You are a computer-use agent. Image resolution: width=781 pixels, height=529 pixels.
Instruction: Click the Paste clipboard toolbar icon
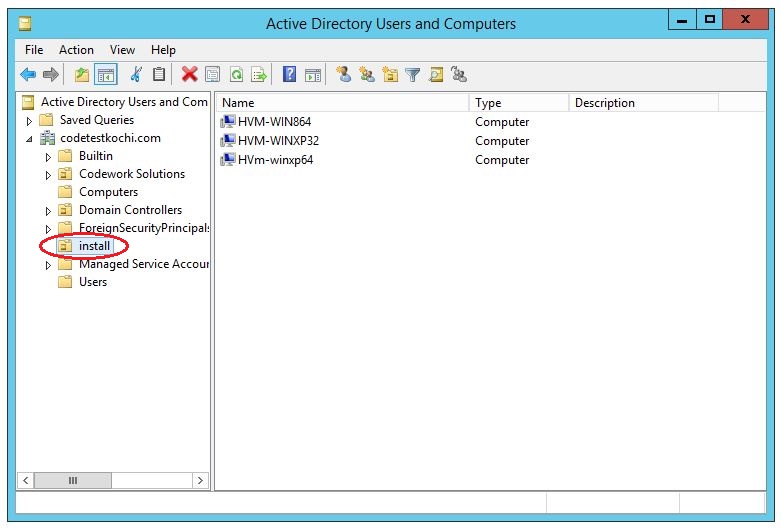click(159, 75)
